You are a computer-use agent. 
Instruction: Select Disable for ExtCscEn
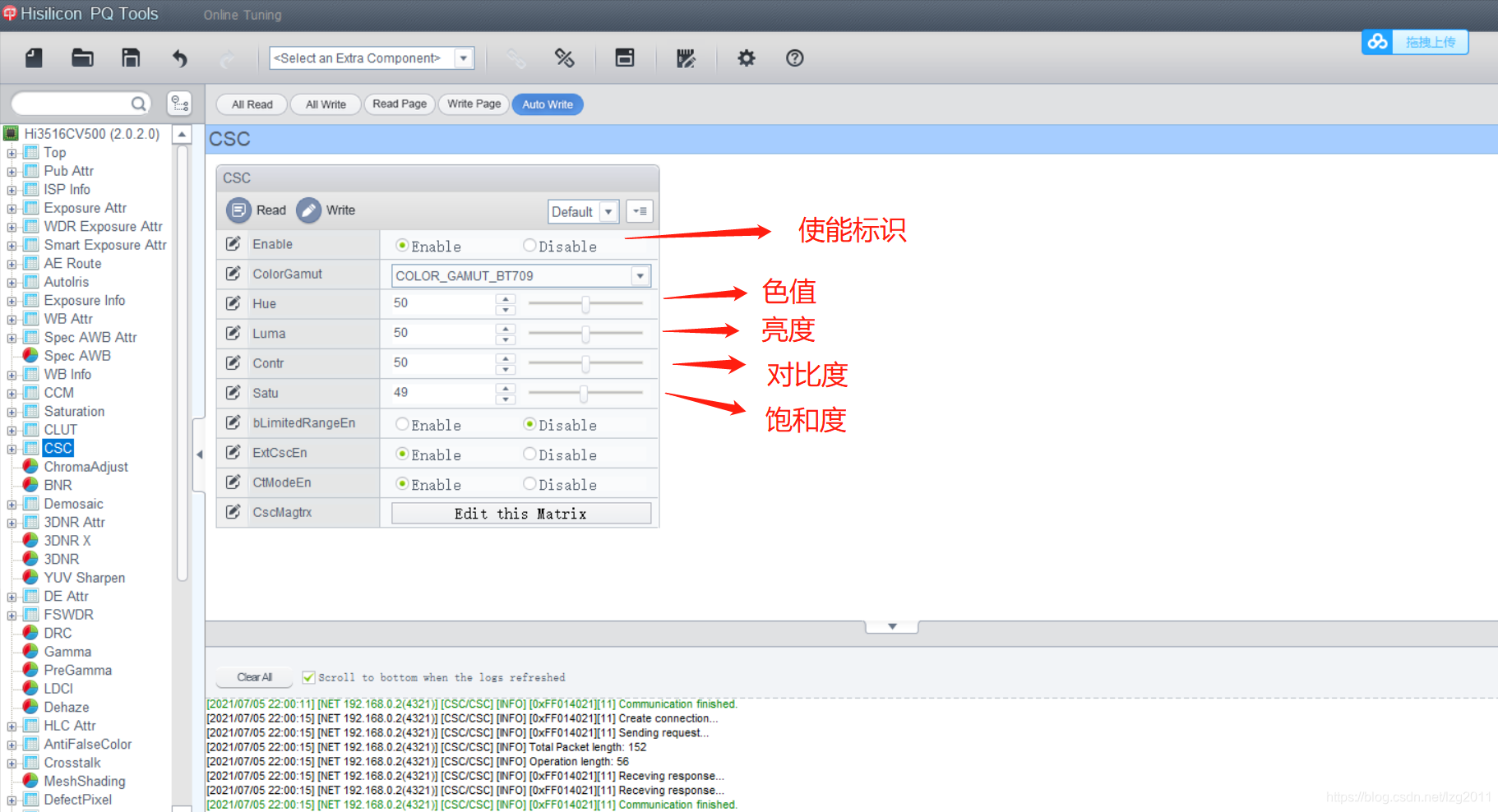(x=529, y=454)
